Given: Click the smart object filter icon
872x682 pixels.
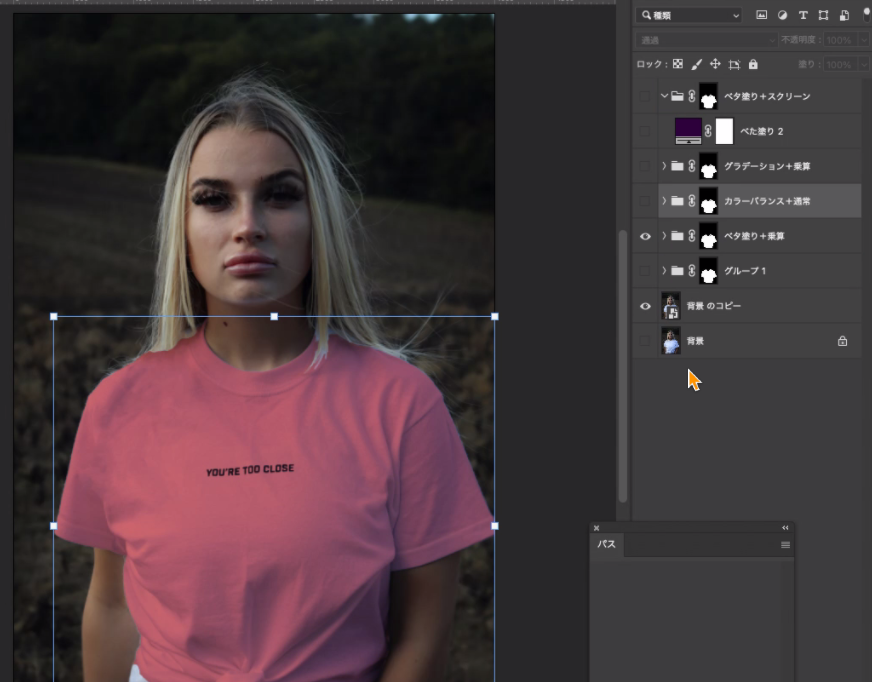Looking at the screenshot, I should [844, 15].
